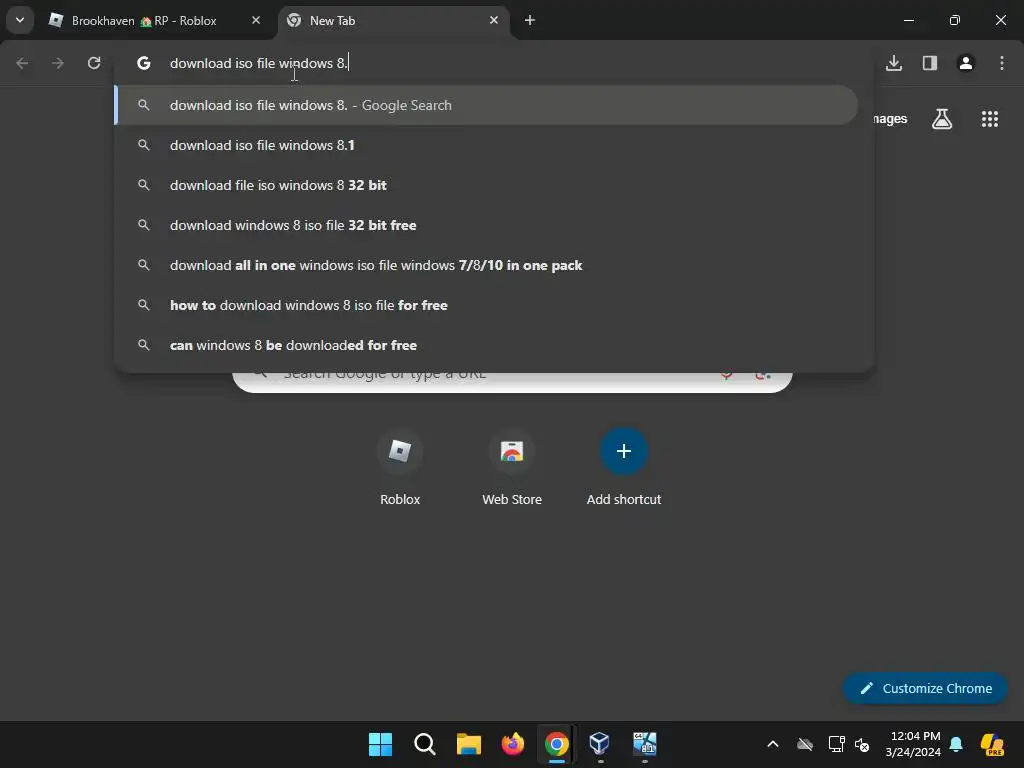Click the browser forward arrow
The height and width of the screenshot is (768, 1024).
[x=58, y=63]
